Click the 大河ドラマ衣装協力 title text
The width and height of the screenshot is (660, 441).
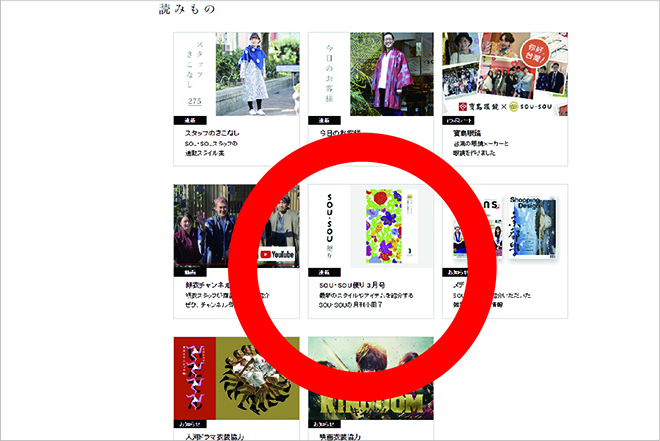[x=215, y=437]
